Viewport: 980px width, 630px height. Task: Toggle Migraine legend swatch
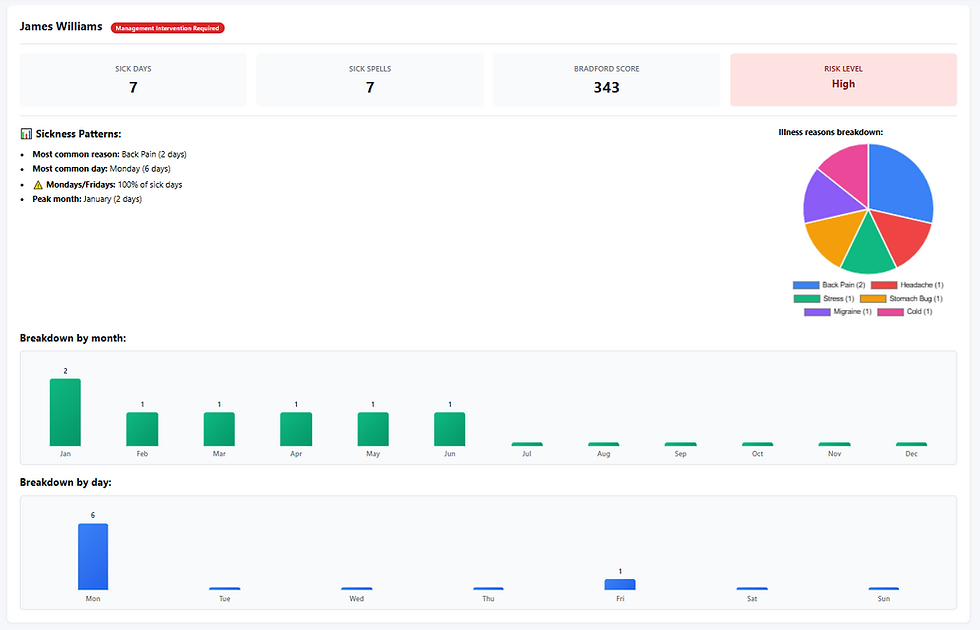(817, 312)
